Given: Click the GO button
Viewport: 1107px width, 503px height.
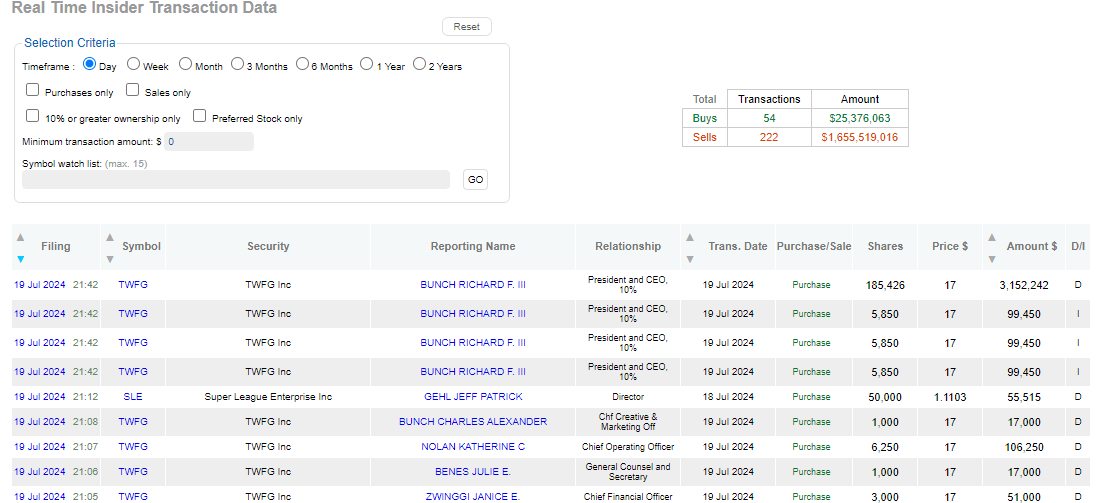Looking at the screenshot, I should 475,180.
